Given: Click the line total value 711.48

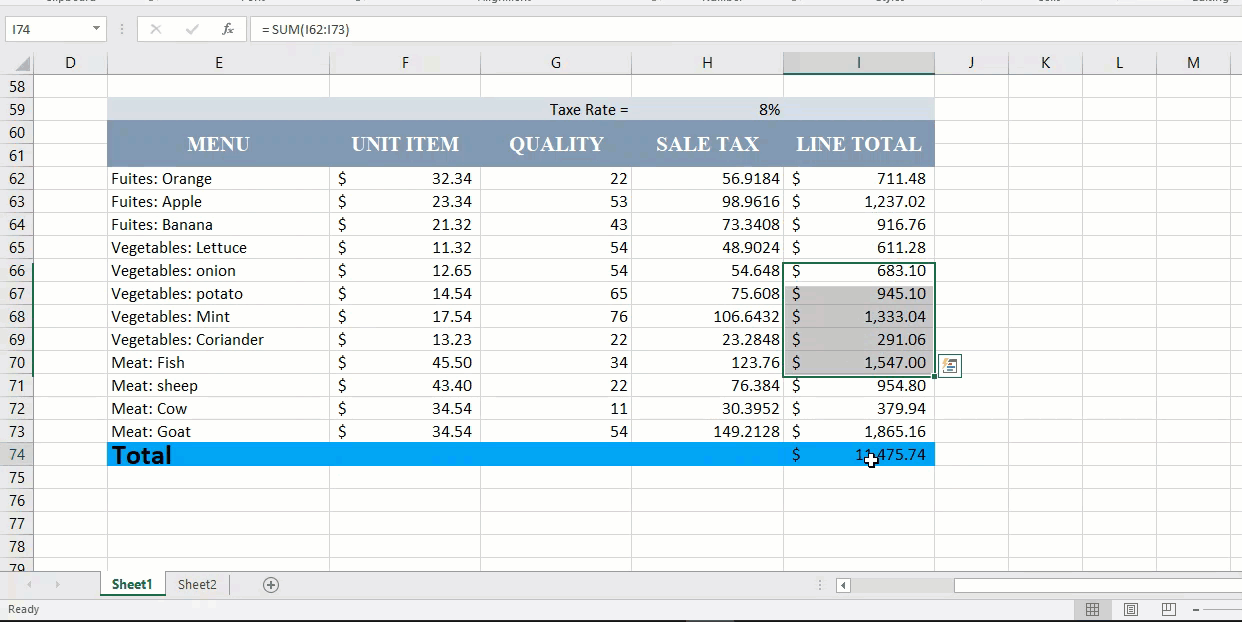Looking at the screenshot, I should click(859, 179).
